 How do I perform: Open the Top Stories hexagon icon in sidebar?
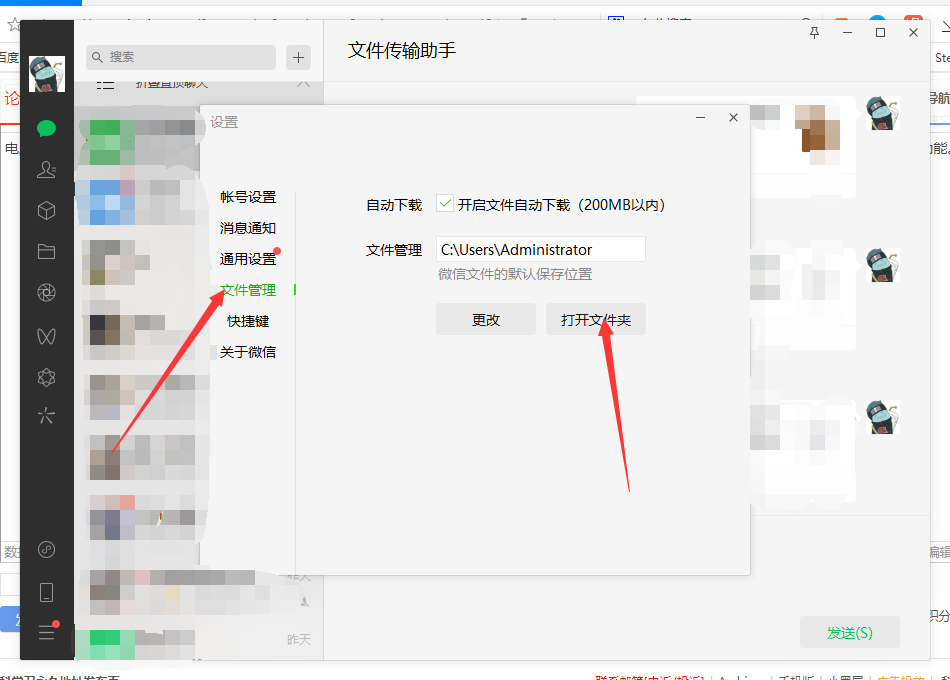(47, 378)
